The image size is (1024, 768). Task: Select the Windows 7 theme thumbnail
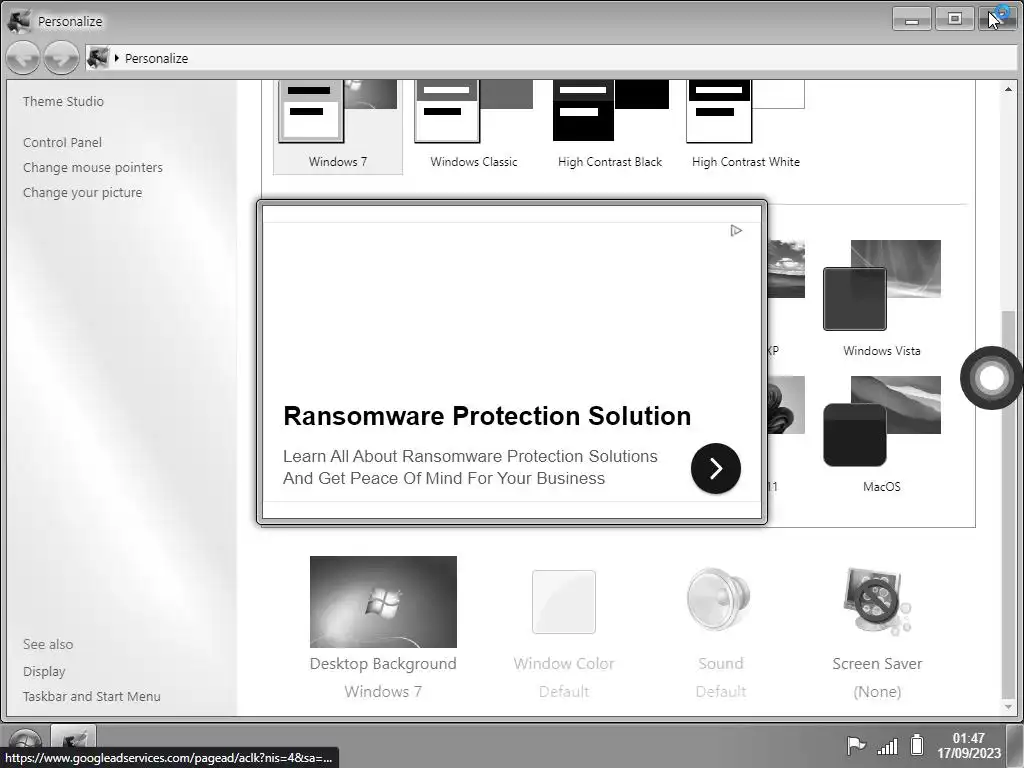[338, 111]
